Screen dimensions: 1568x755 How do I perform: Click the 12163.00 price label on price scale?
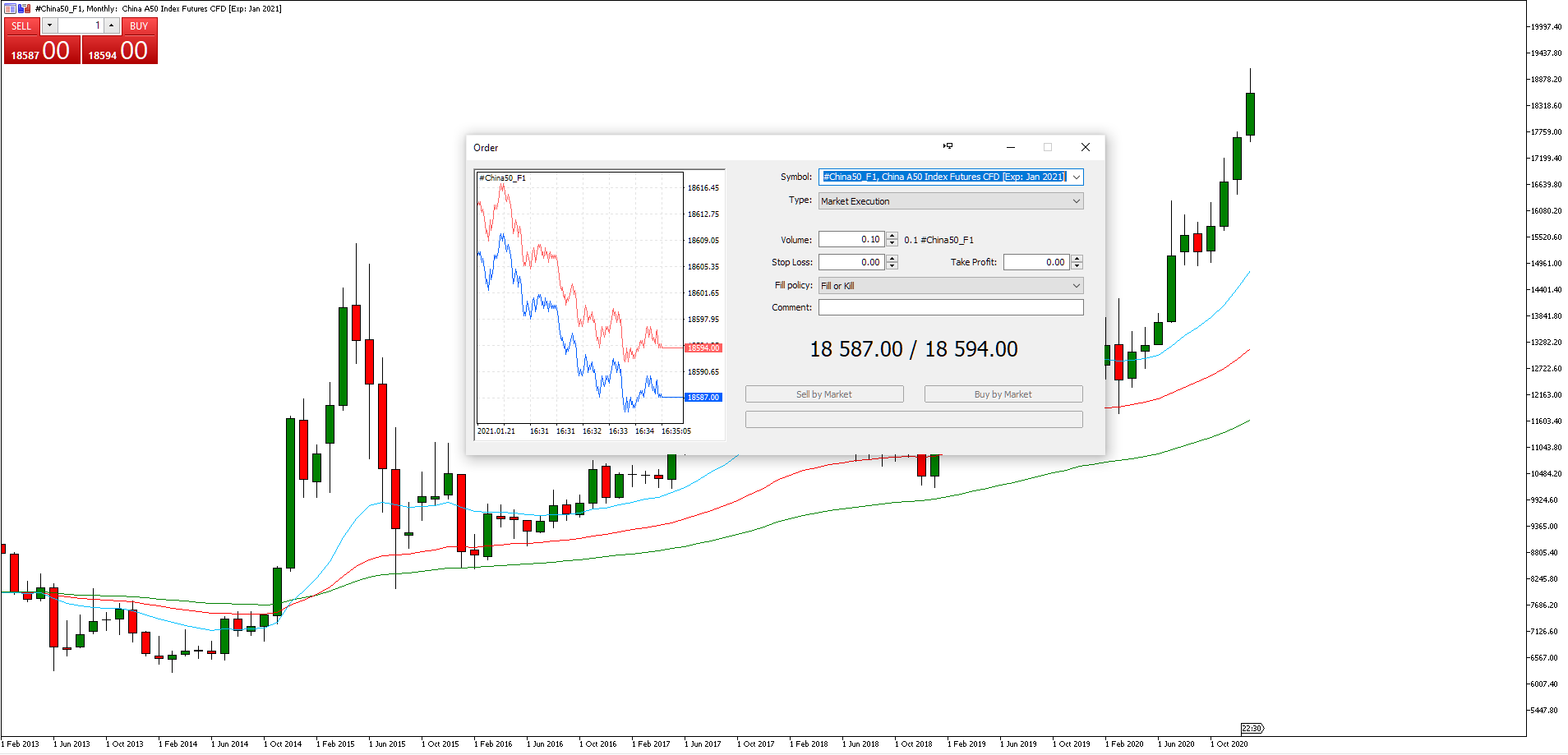point(1546,395)
